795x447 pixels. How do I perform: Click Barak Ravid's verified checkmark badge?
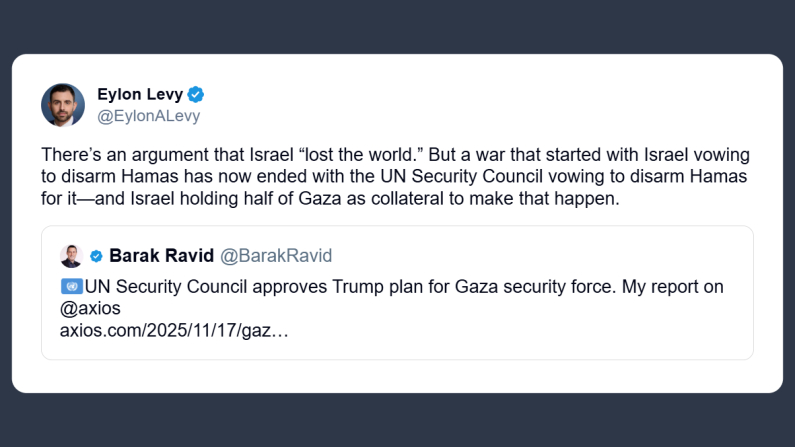pyautogui.click(x=97, y=256)
